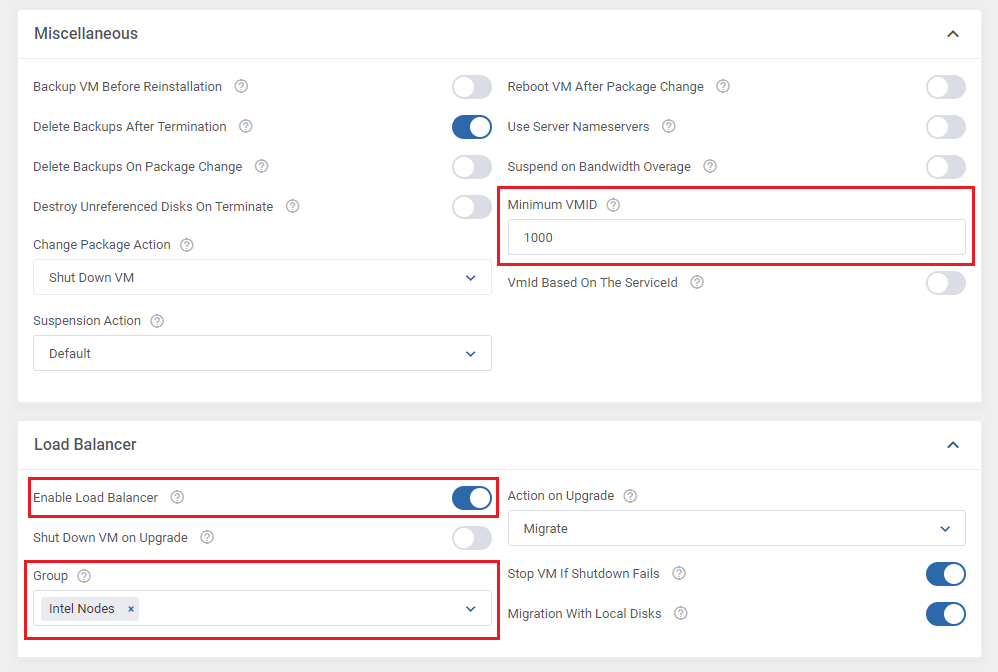Open help icon next to Minimum VMID

click(613, 205)
